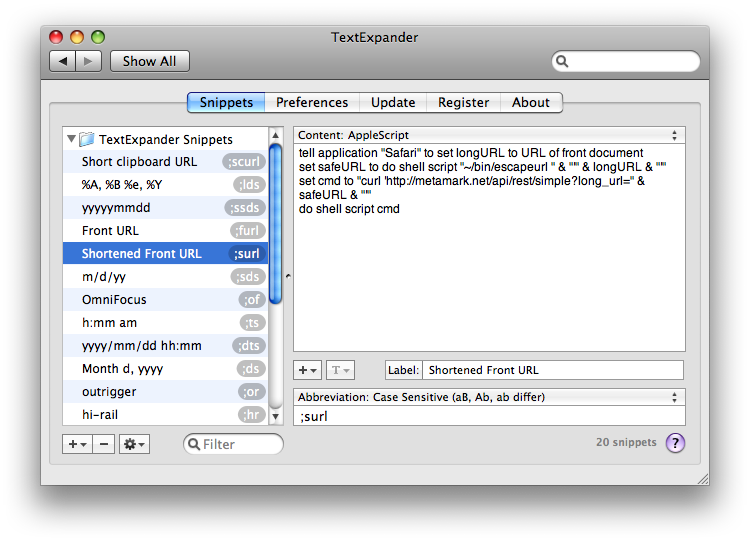750x541 pixels.
Task: Open the Update tab
Action: pos(393,102)
